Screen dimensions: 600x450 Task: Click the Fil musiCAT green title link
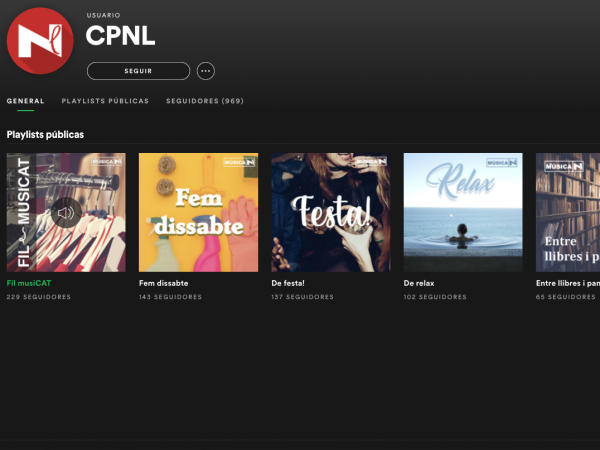pyautogui.click(x=29, y=283)
